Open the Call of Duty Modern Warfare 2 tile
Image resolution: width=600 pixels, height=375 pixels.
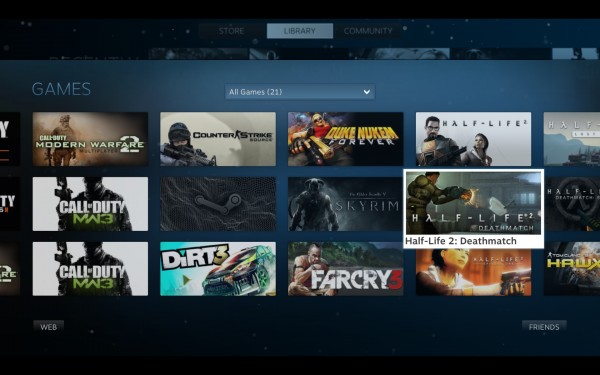point(90,139)
